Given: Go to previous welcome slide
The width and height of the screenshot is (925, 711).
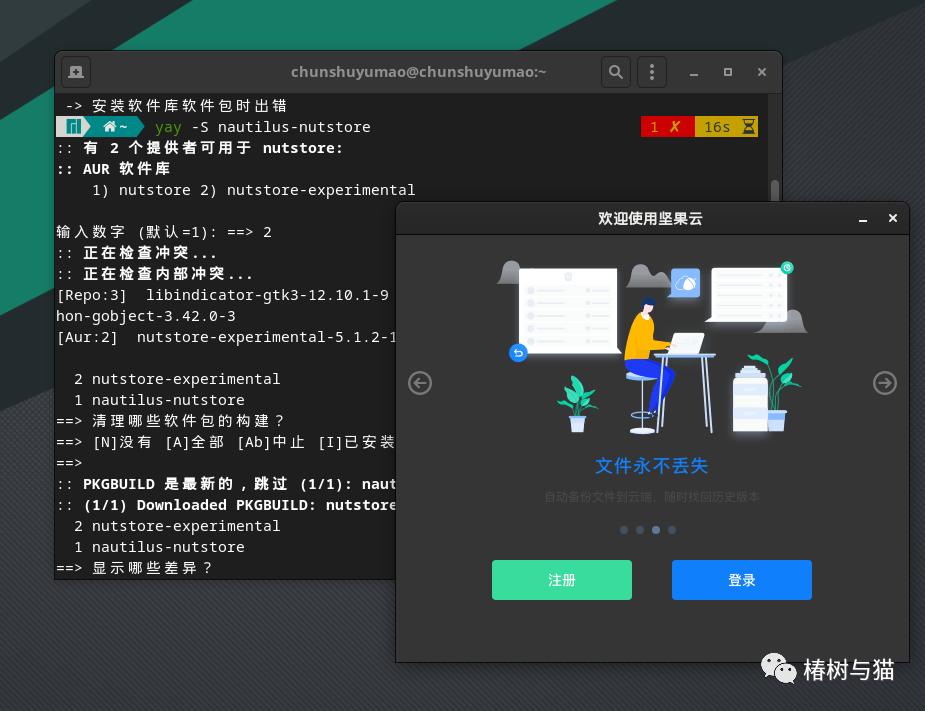Looking at the screenshot, I should 420,383.
